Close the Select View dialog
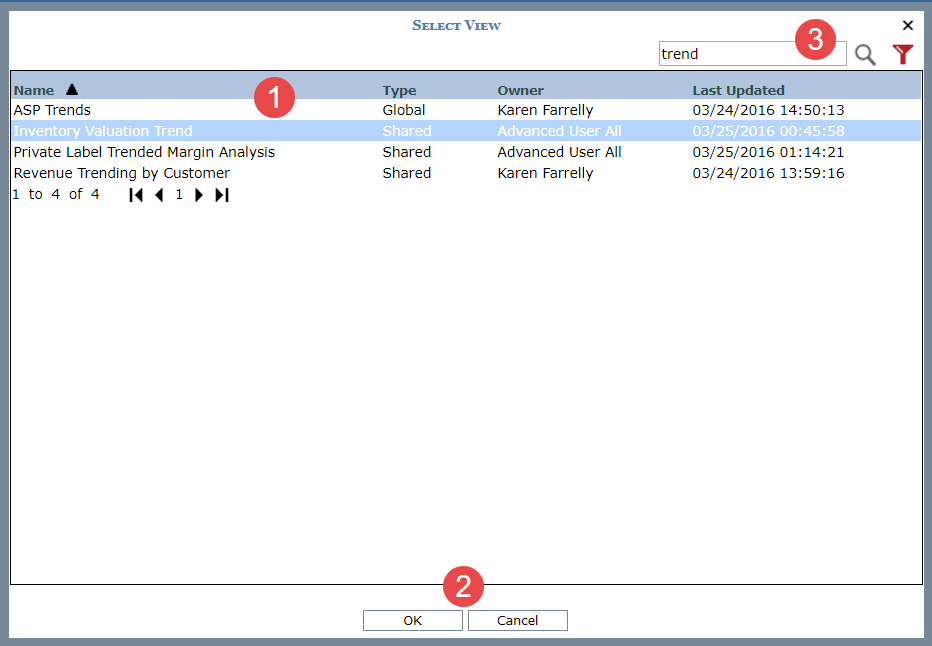Image resolution: width=932 pixels, height=646 pixels. (907, 25)
